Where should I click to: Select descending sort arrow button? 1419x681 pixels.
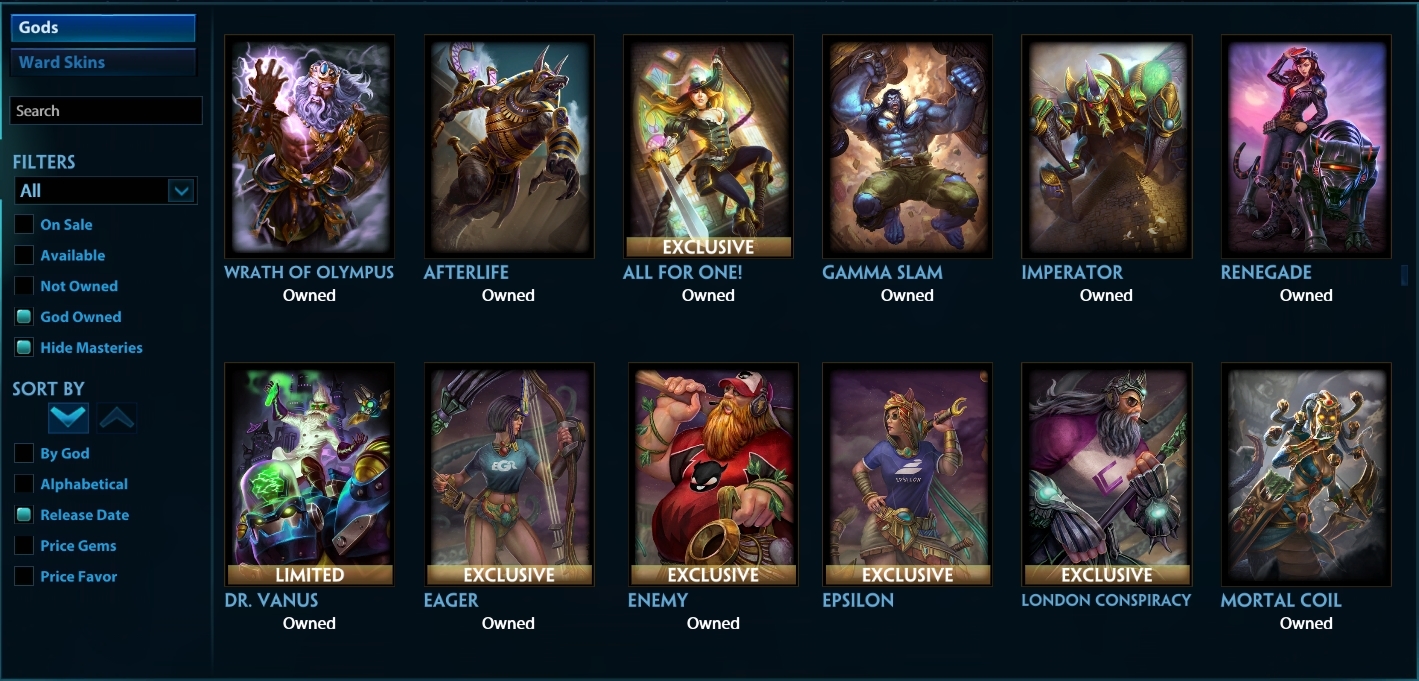pos(68,418)
